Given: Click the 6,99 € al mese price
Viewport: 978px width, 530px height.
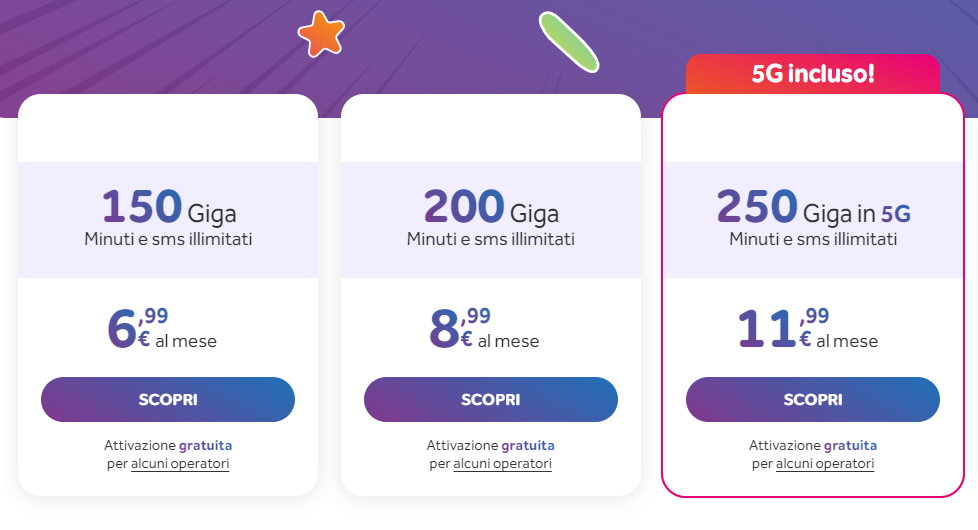Looking at the screenshot, I should 162,327.
